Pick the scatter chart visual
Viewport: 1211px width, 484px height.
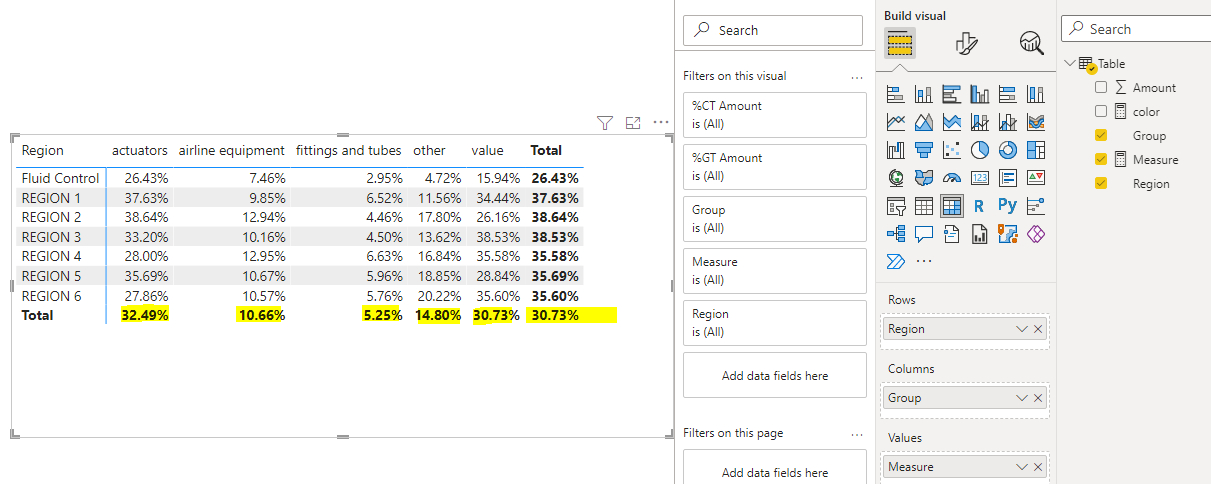tap(952, 150)
